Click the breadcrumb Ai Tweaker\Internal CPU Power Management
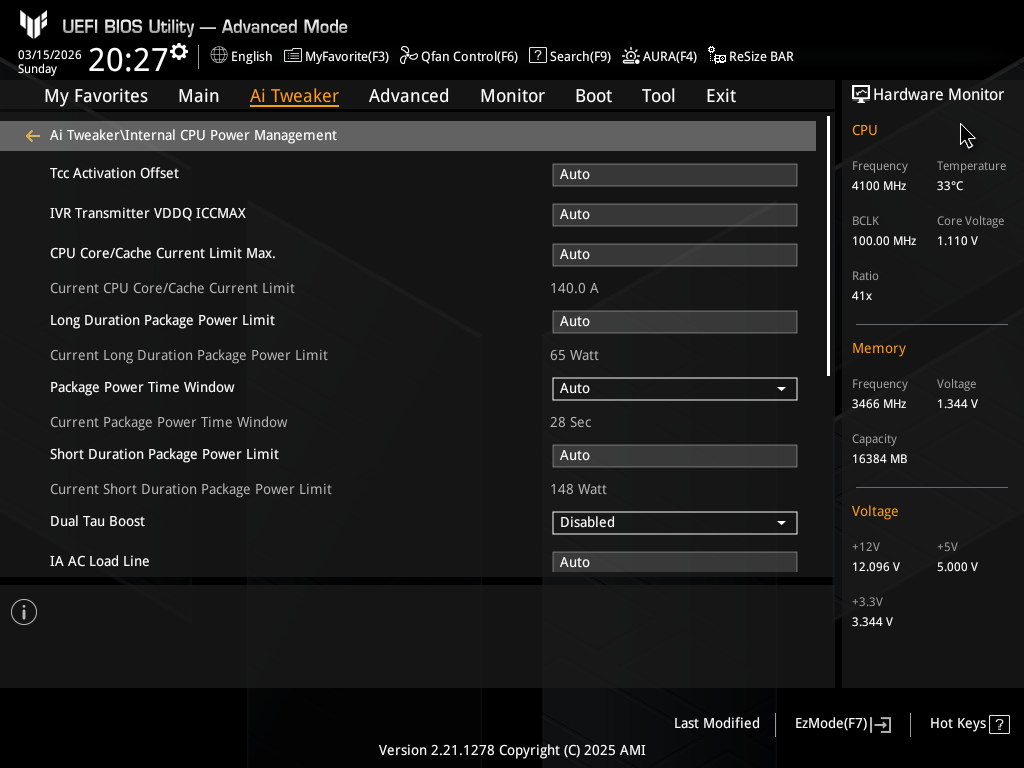 pyautogui.click(x=193, y=135)
